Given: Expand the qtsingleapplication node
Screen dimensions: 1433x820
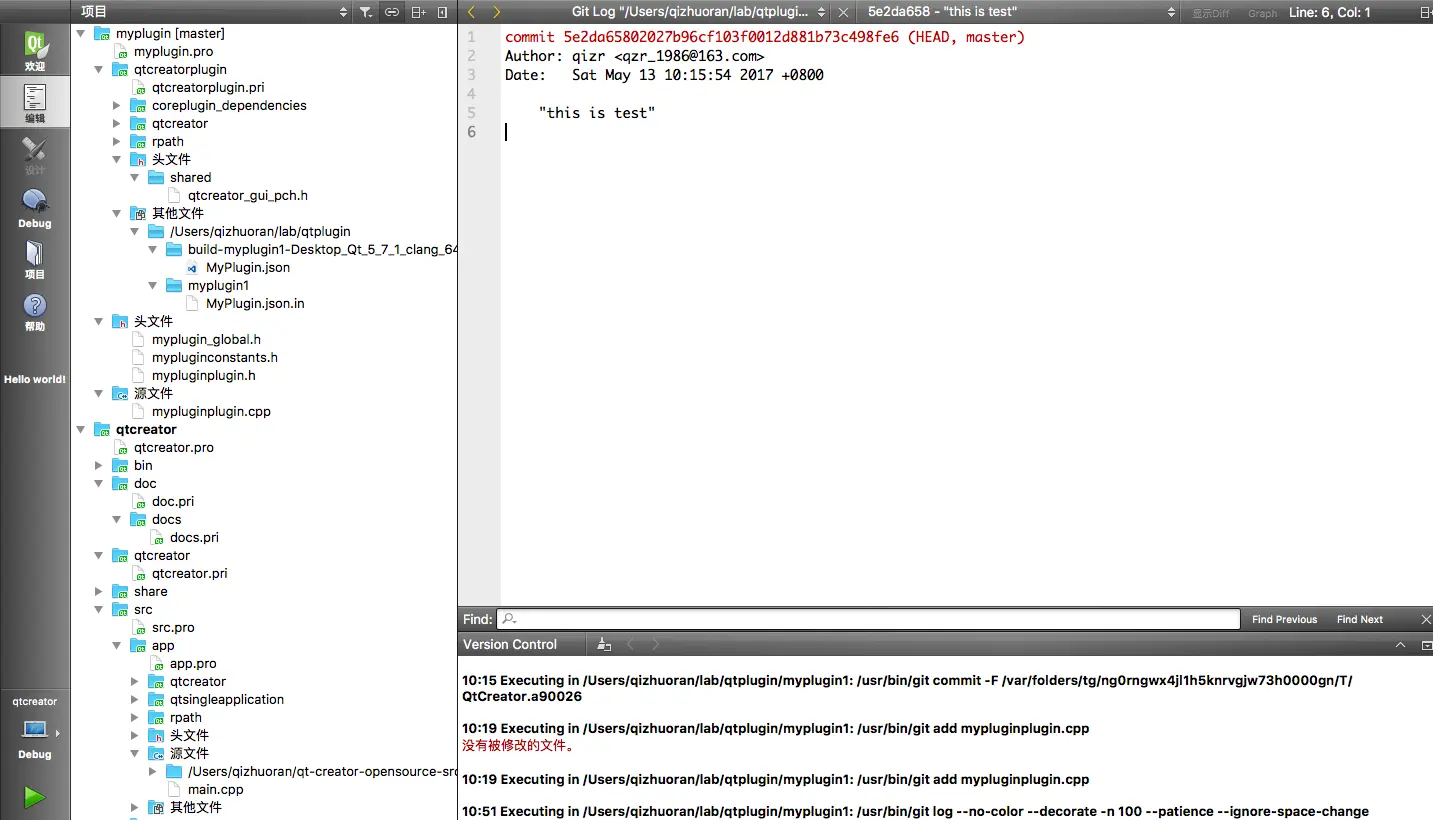Looking at the screenshot, I should coord(135,699).
